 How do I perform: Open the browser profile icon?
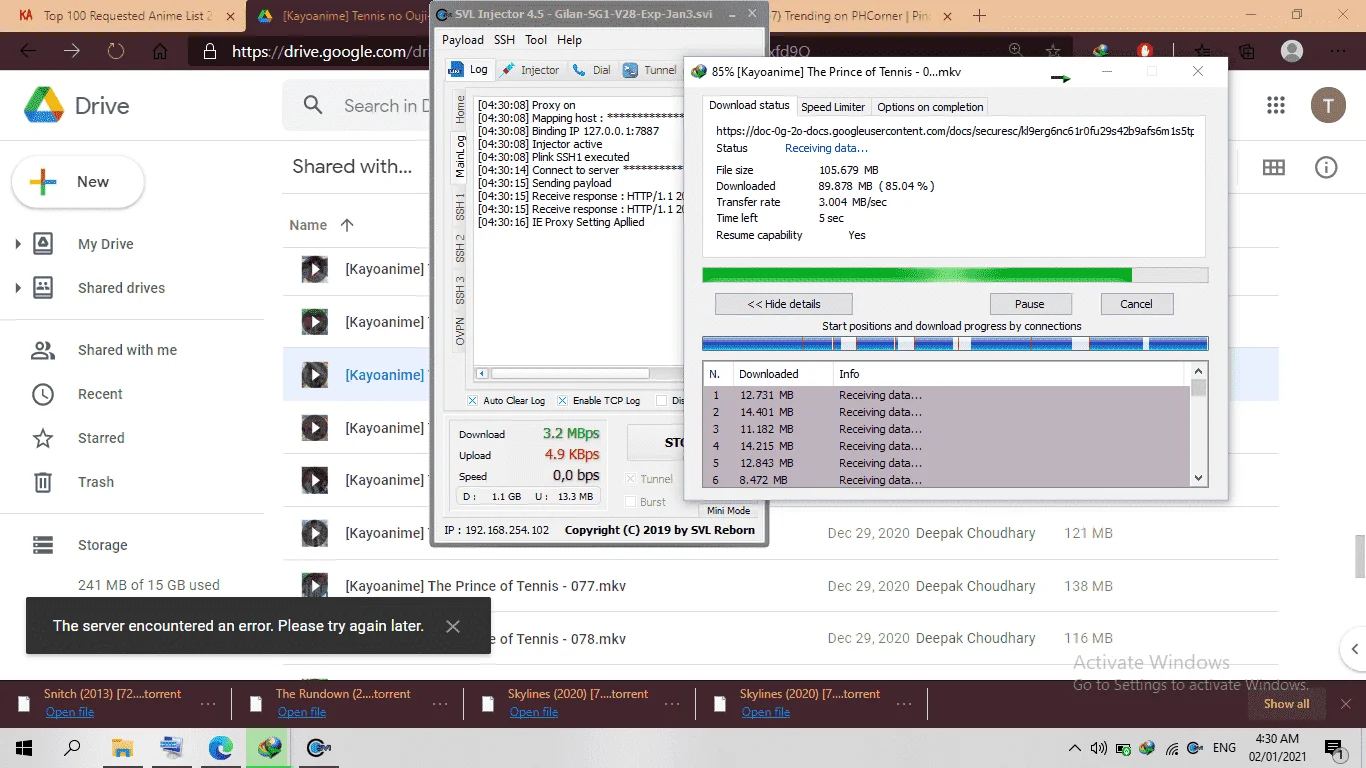point(1292,51)
